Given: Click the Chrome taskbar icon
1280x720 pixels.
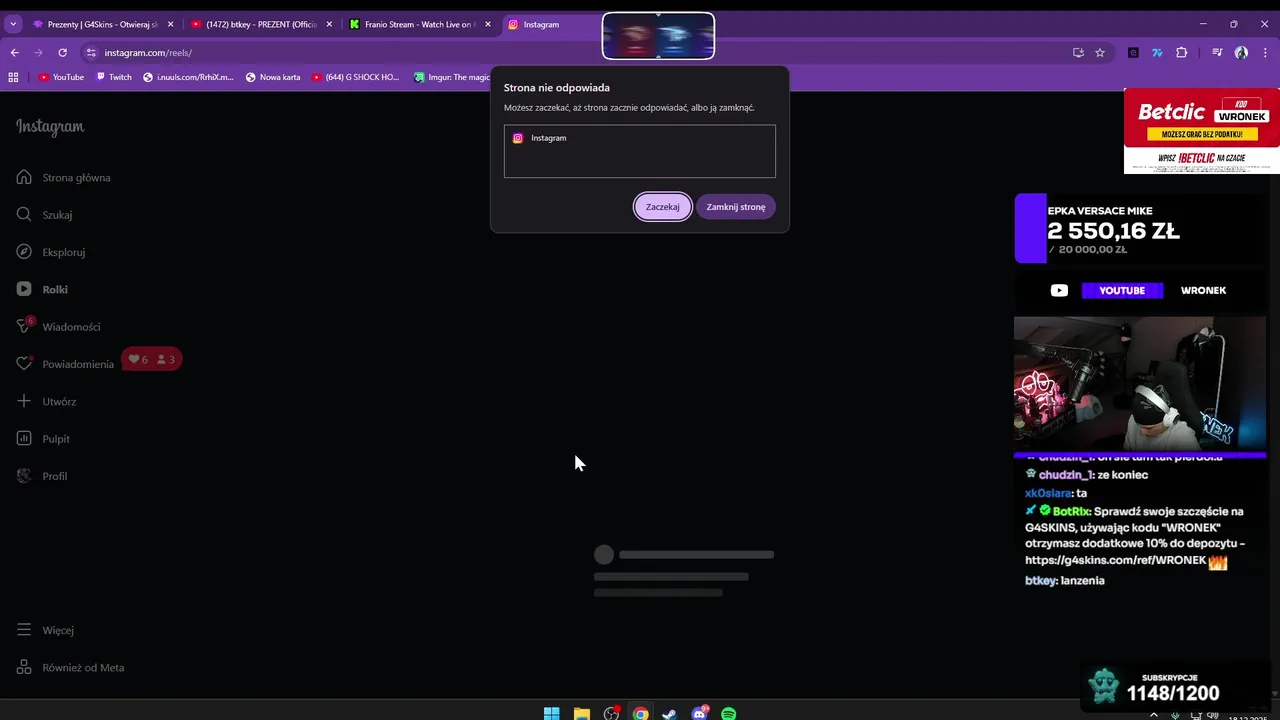Looking at the screenshot, I should 640,713.
